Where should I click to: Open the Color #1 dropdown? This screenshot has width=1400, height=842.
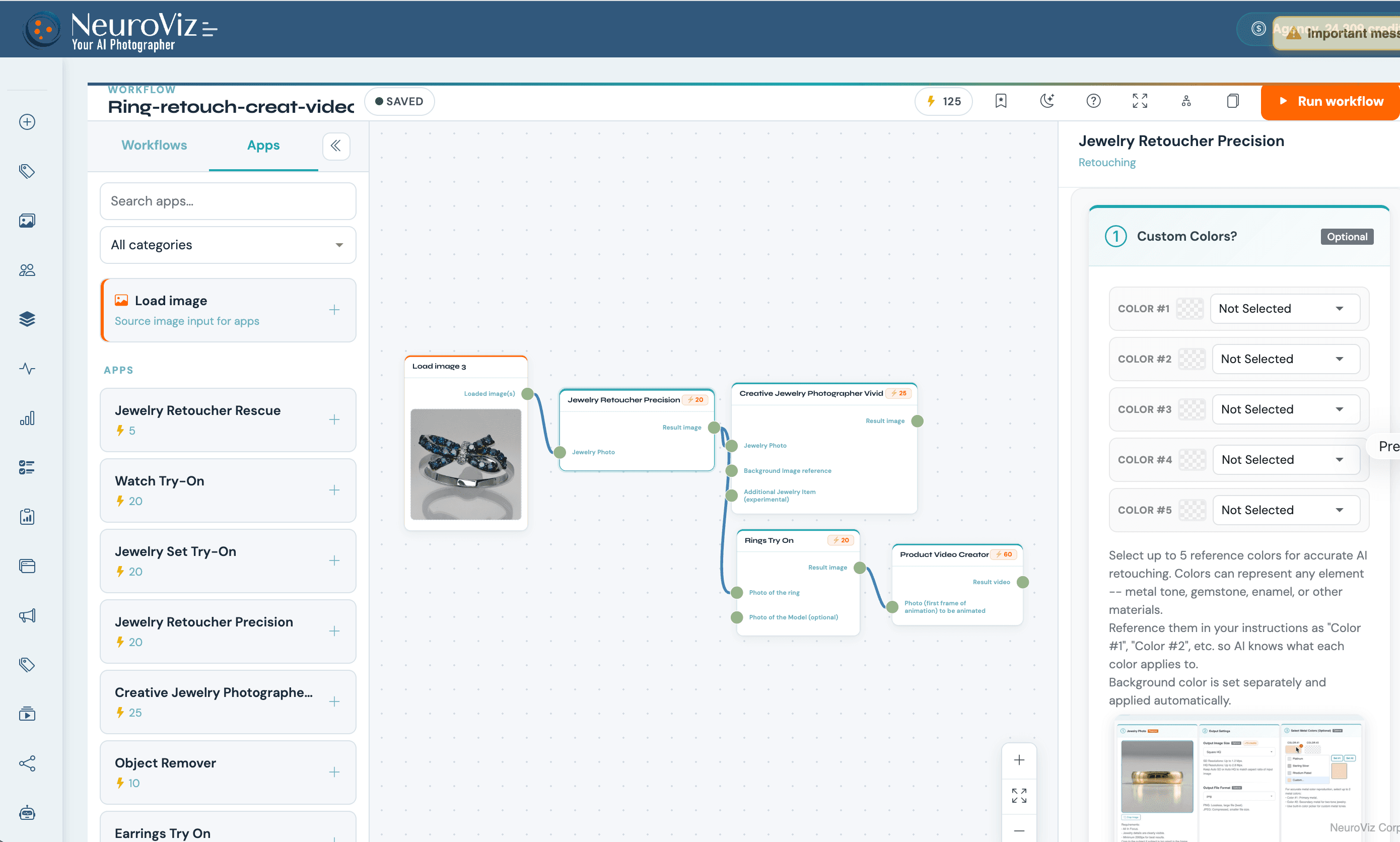coord(1285,309)
